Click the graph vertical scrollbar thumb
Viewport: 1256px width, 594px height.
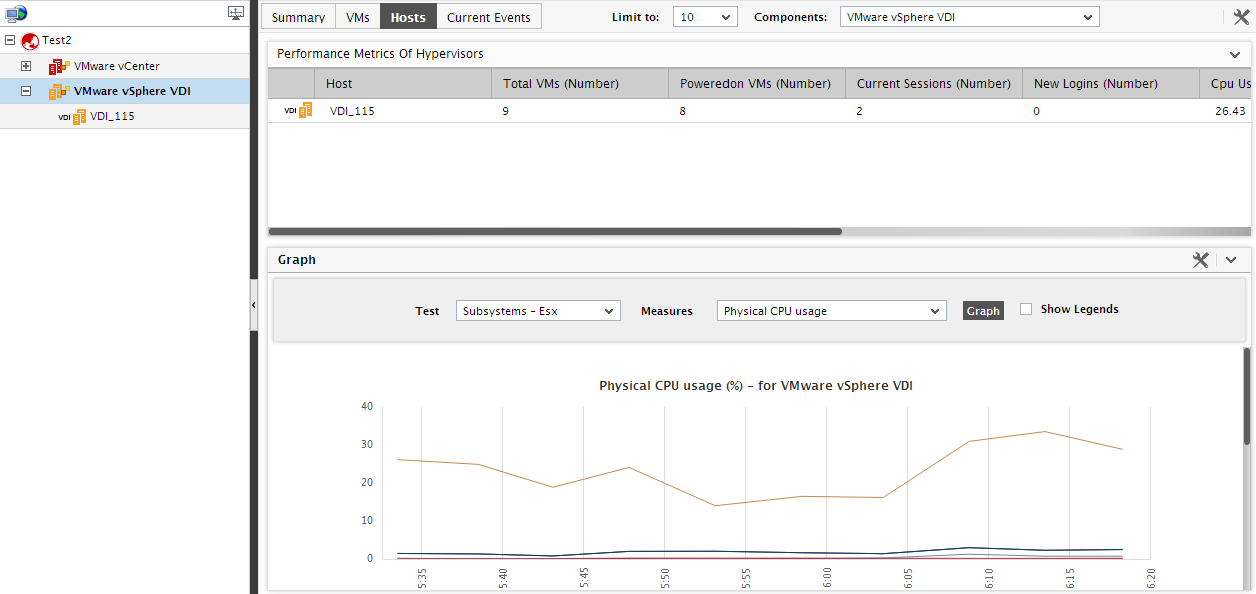pos(1247,396)
